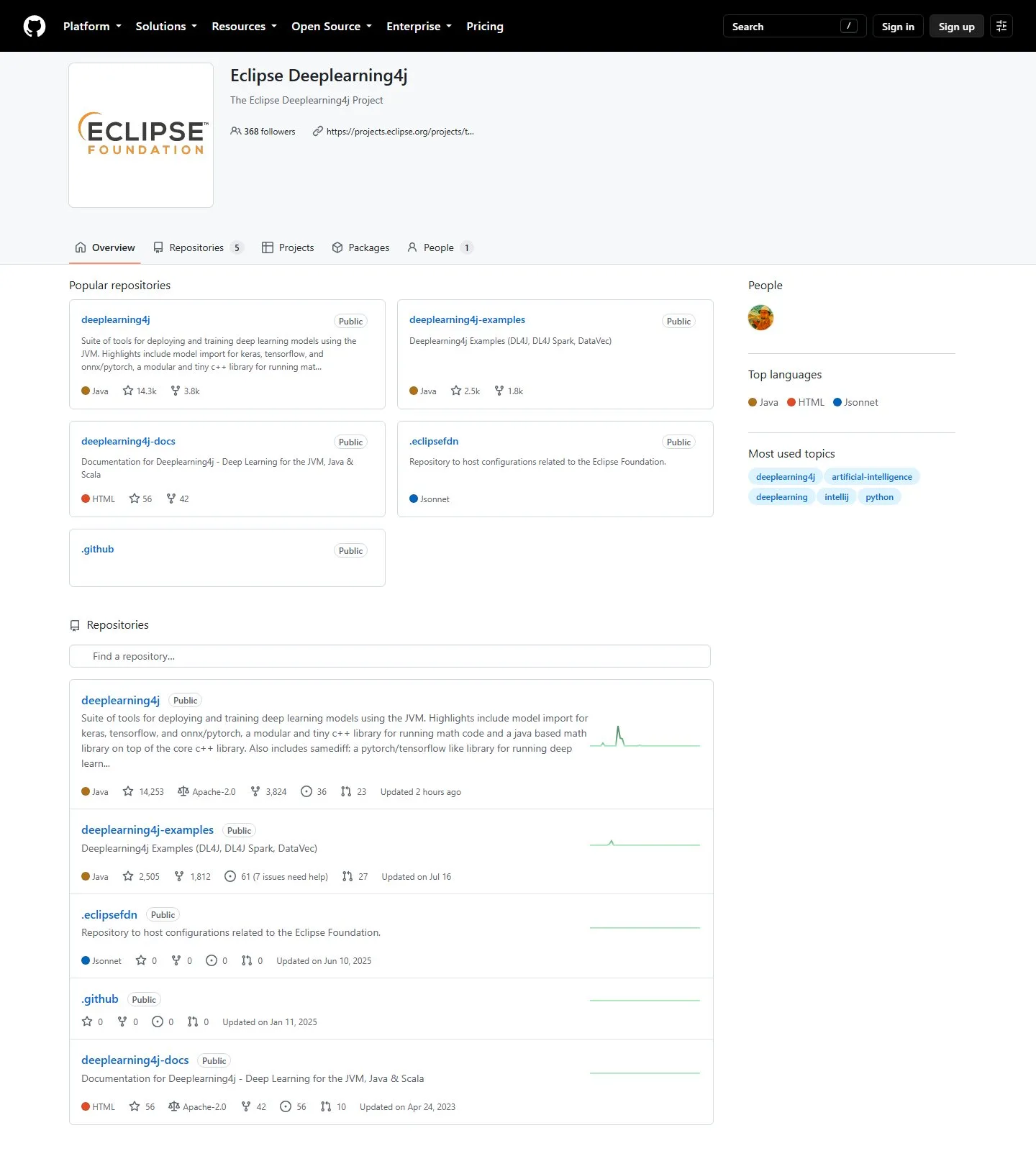The height and width of the screenshot is (1151, 1036).
Task: Click the star icon showing 14,253 stars
Action: pos(128,791)
